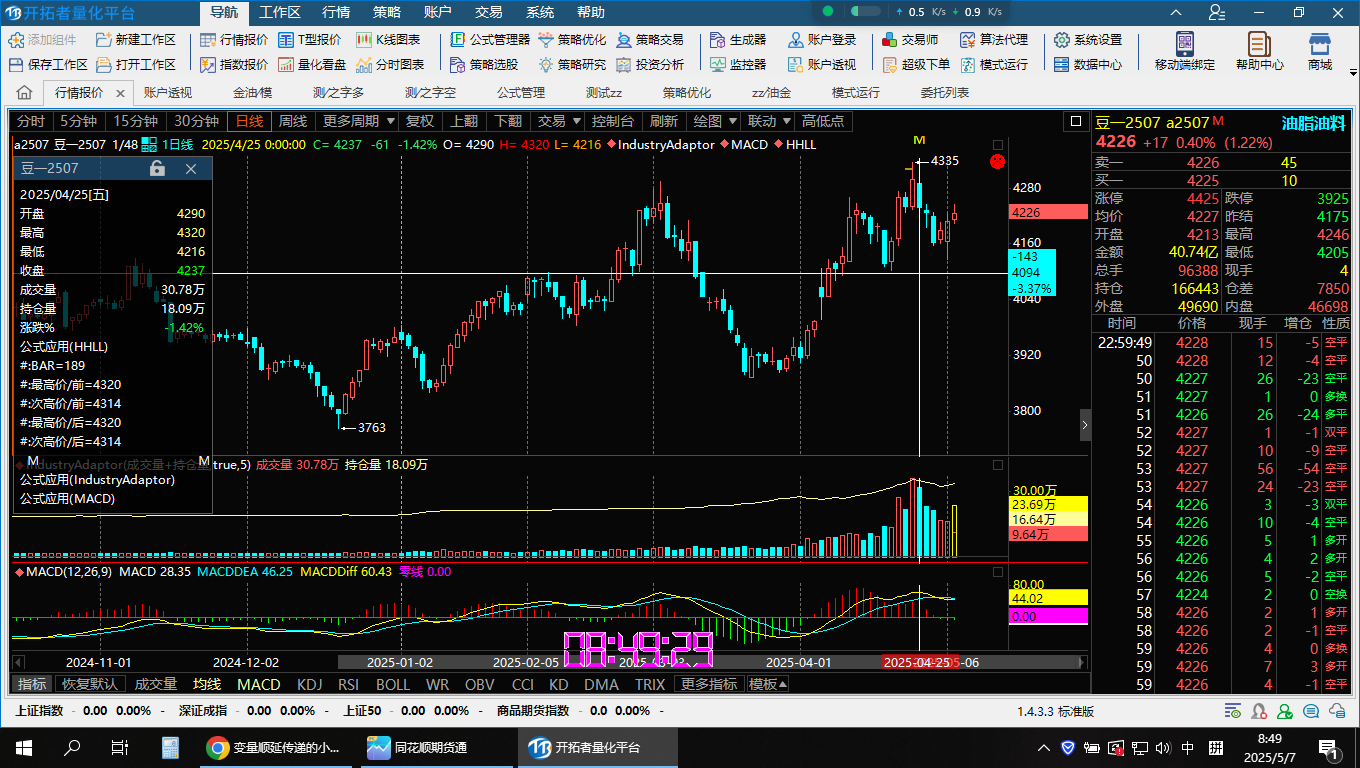Open the 行情报价 toolbar icon
The height and width of the screenshot is (768, 1360).
point(208,40)
